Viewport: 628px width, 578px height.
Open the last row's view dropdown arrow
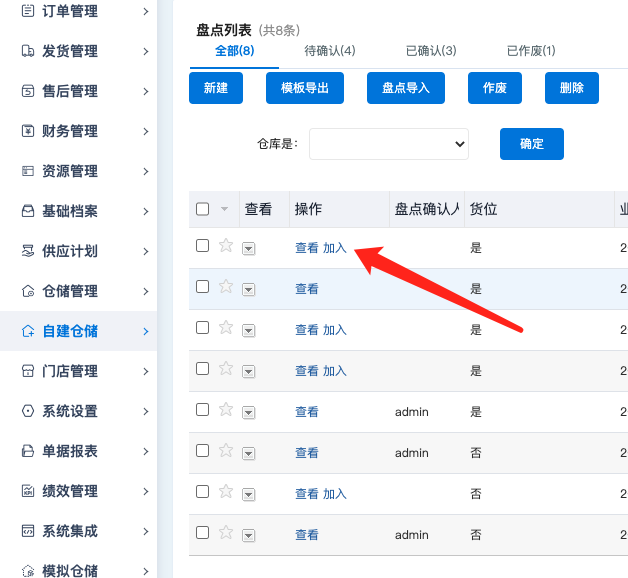[x=248, y=536]
